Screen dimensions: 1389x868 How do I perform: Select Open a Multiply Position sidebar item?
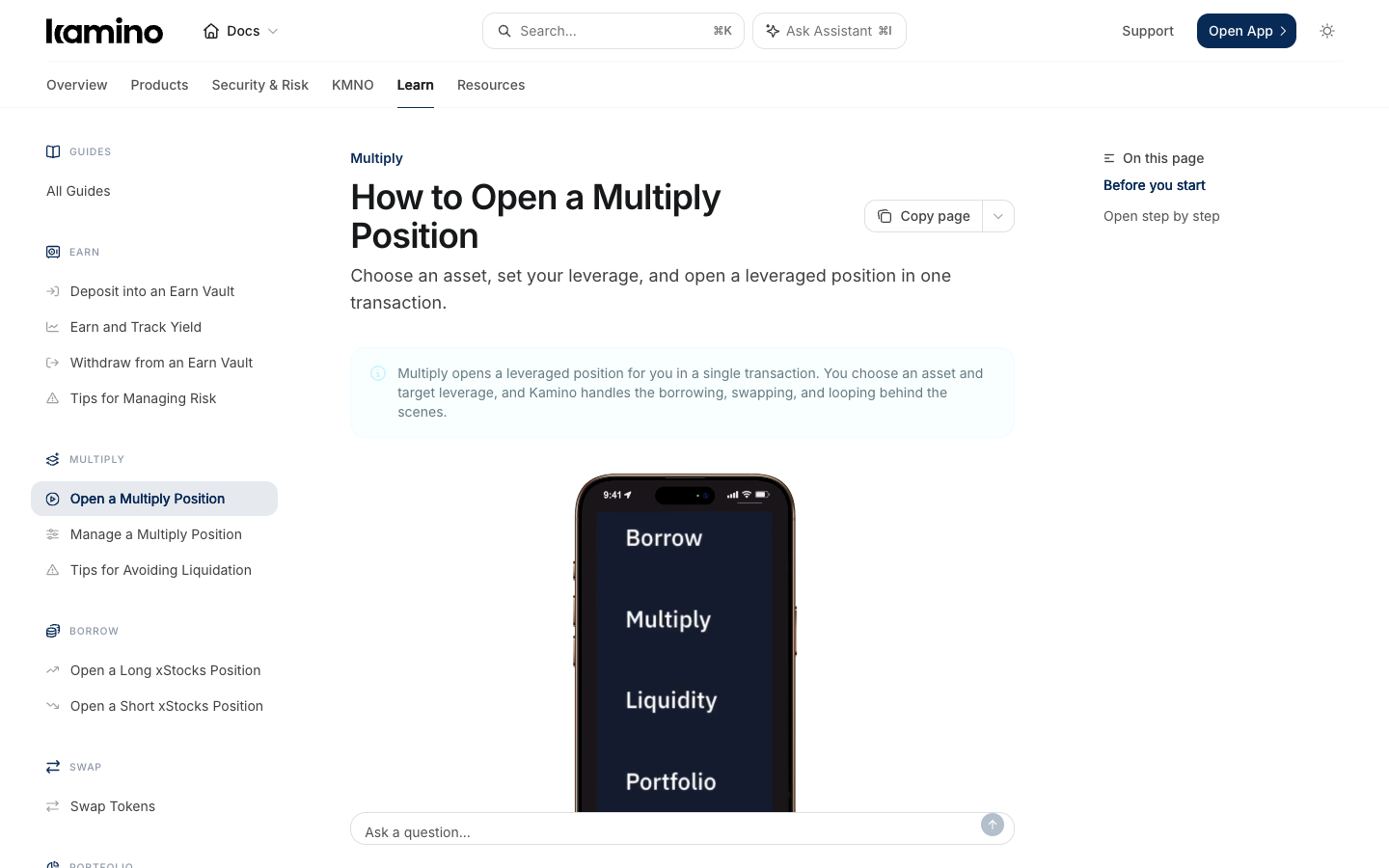point(154,499)
